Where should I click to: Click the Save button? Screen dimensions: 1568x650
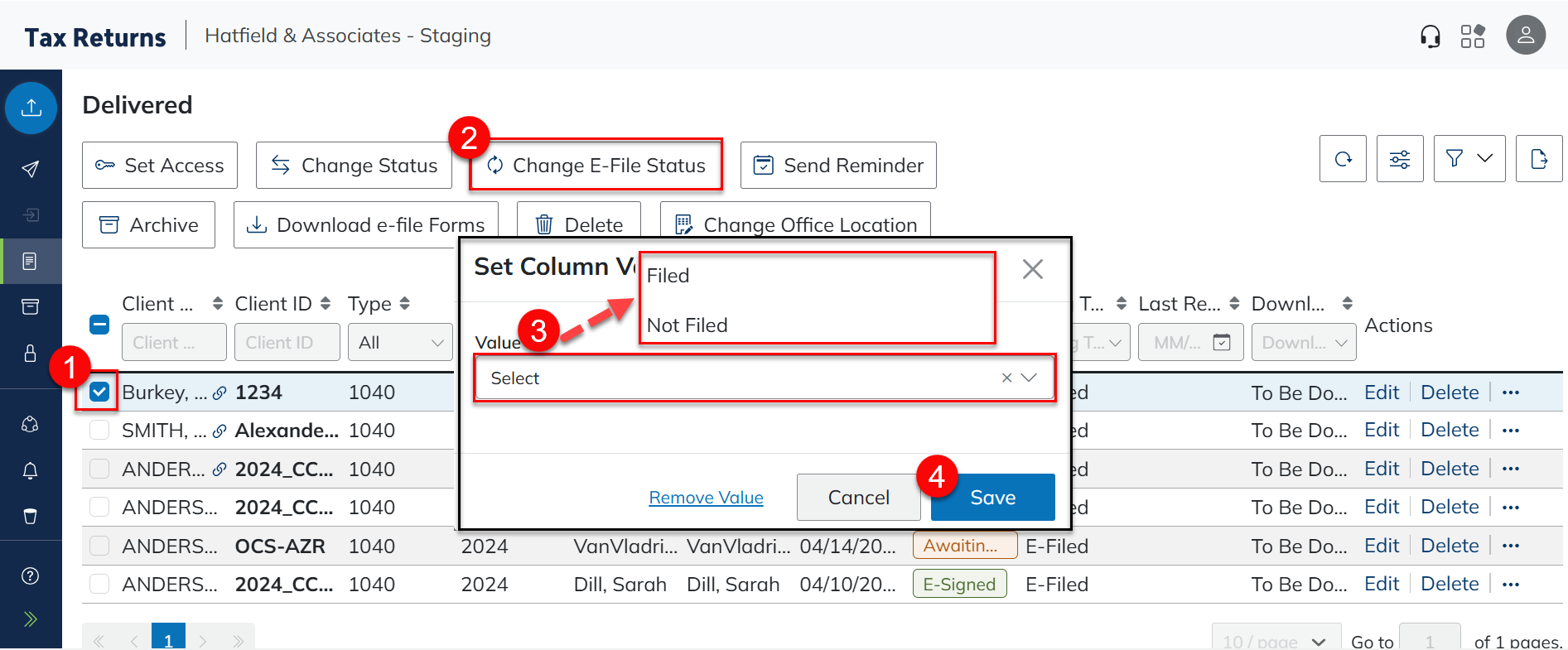coord(992,498)
